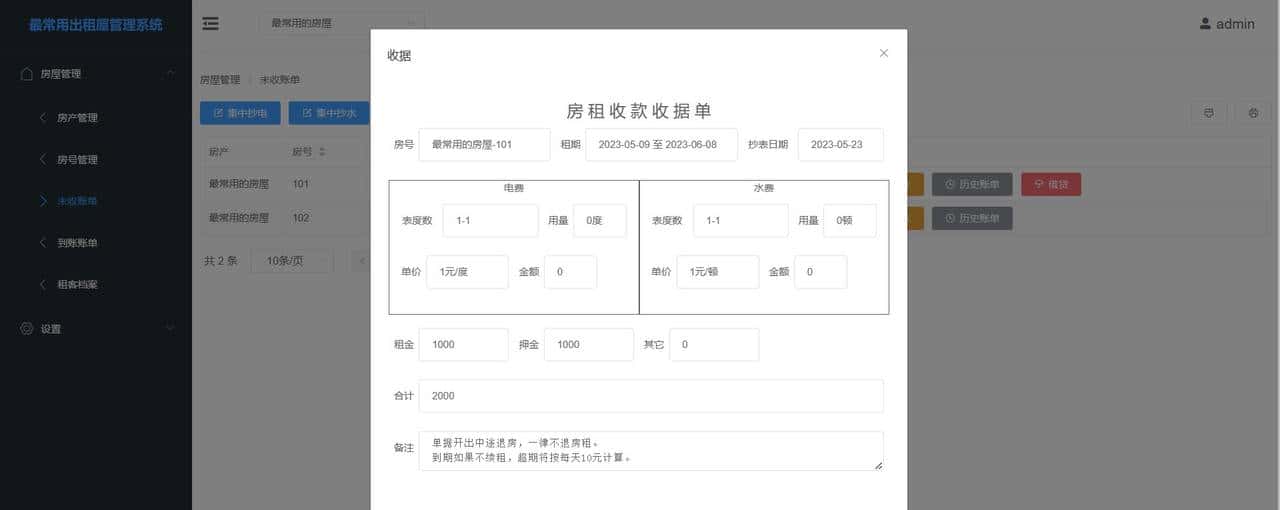Viewport: 1280px width, 510px height.
Task: Sort by the 房号 column sort arrows
Action: (323, 152)
